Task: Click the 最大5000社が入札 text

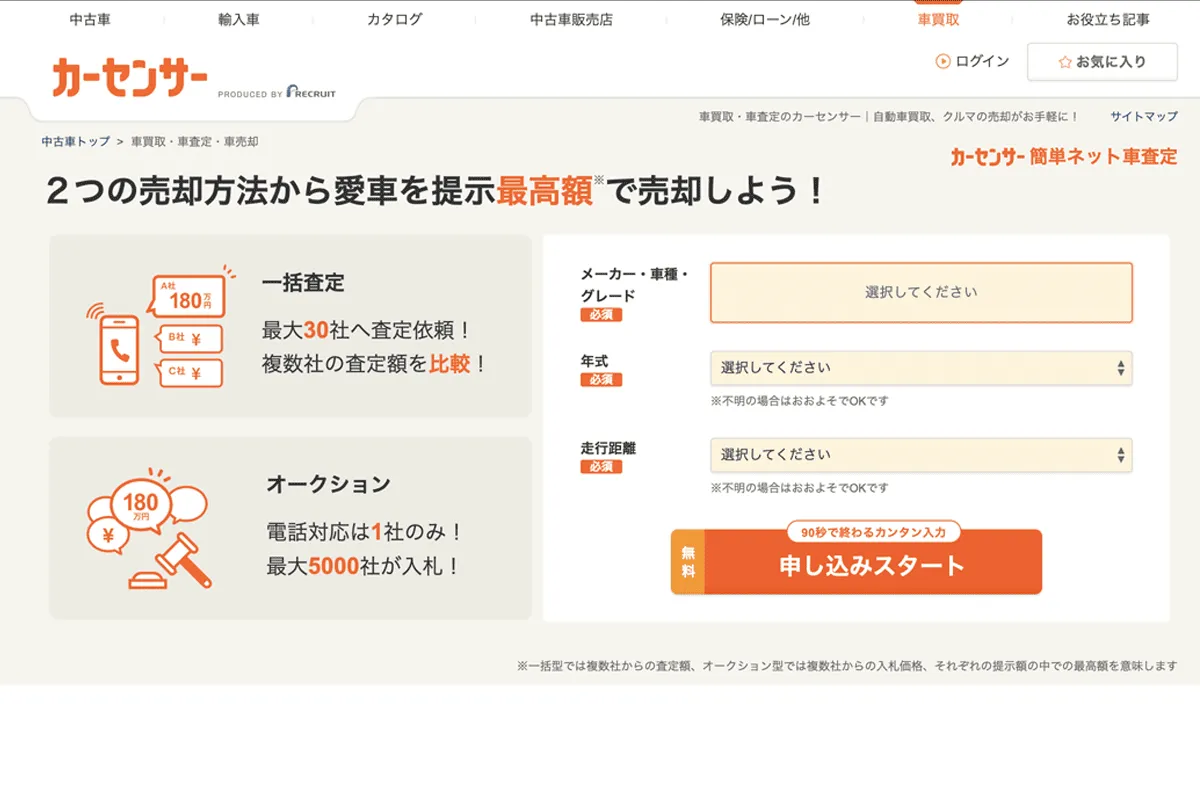Action: point(365,566)
